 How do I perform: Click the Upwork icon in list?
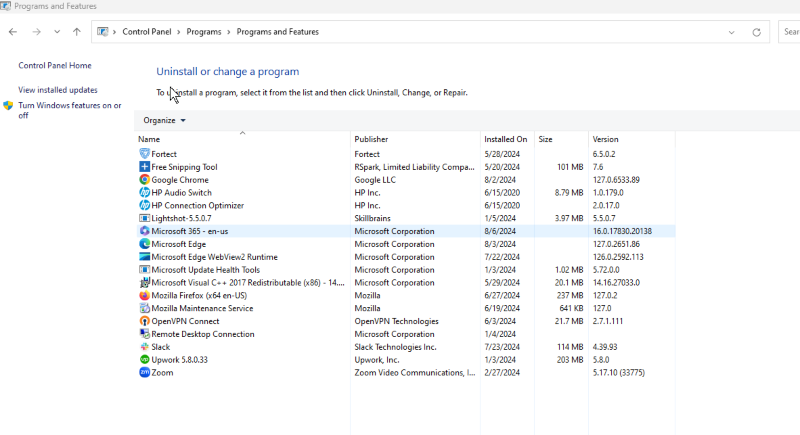click(x=144, y=360)
